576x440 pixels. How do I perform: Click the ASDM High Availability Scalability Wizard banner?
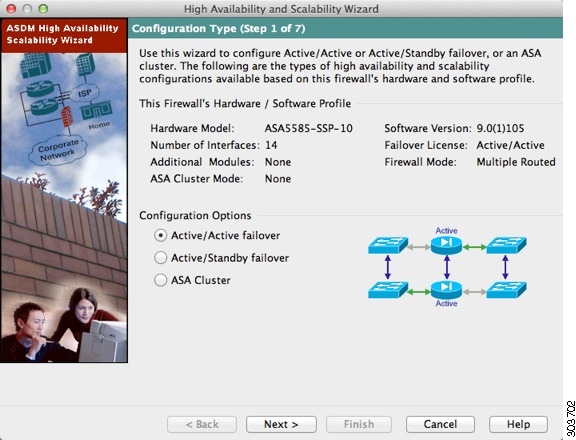(64, 35)
